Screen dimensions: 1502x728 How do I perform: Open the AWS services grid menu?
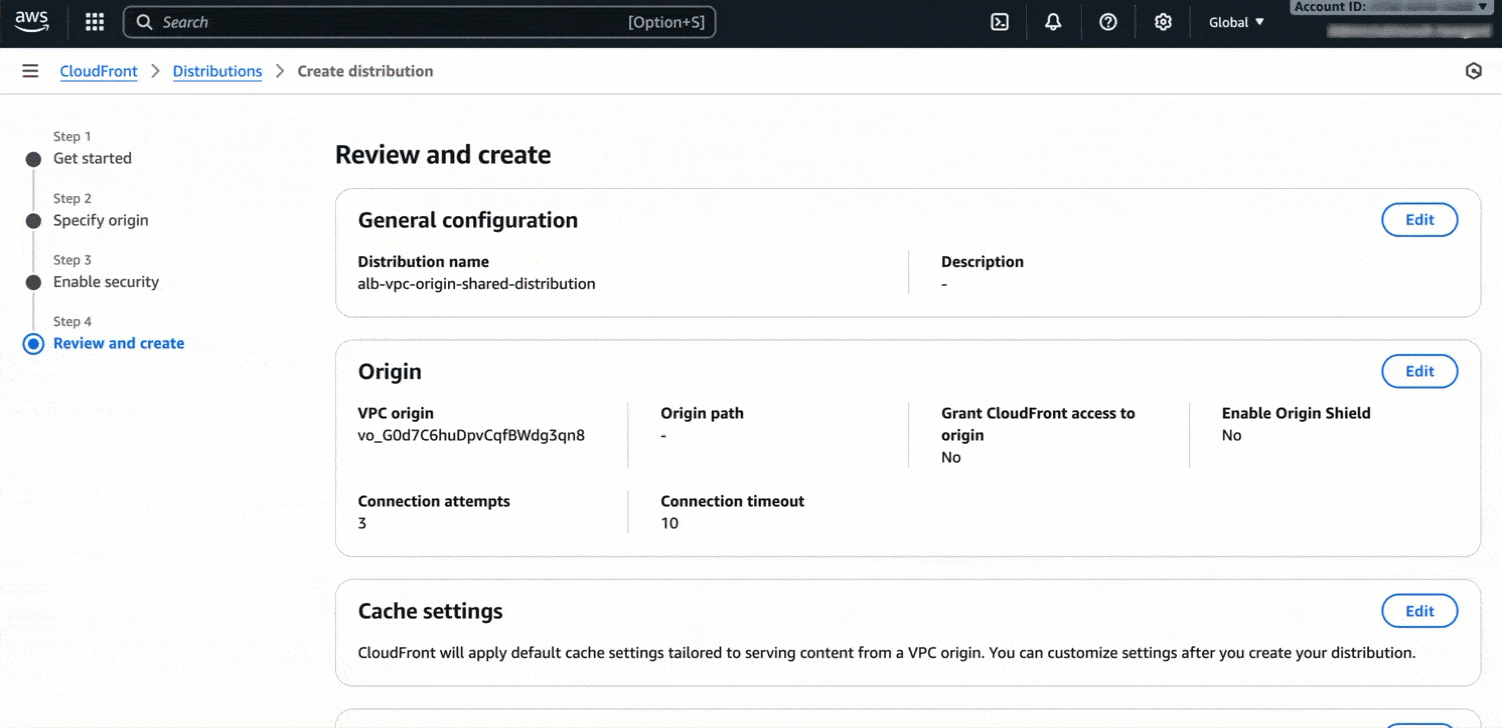pyautogui.click(x=94, y=22)
